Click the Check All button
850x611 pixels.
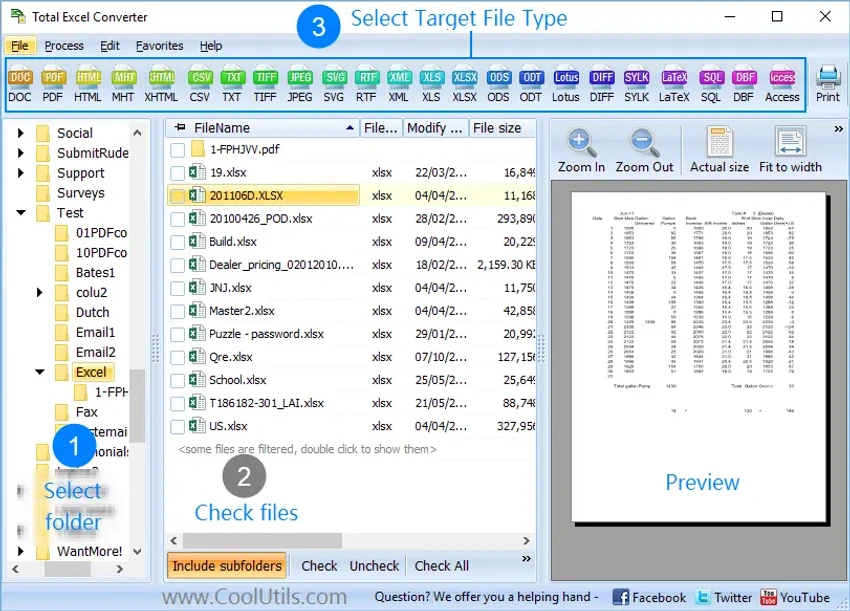pos(442,566)
